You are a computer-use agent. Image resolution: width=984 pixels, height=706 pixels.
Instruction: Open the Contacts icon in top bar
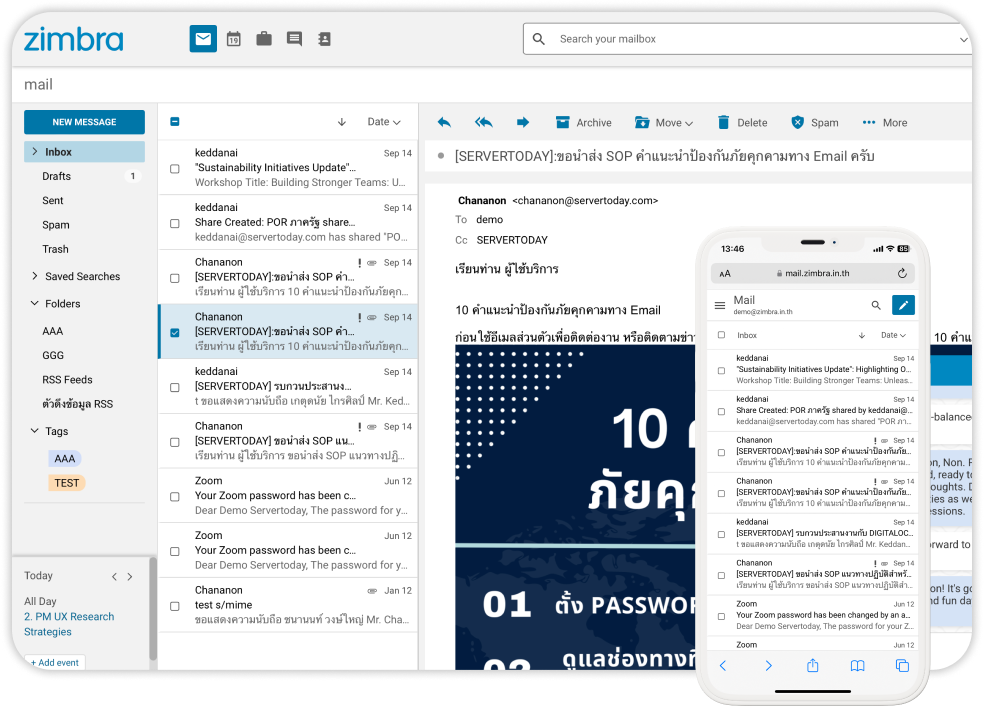point(324,39)
